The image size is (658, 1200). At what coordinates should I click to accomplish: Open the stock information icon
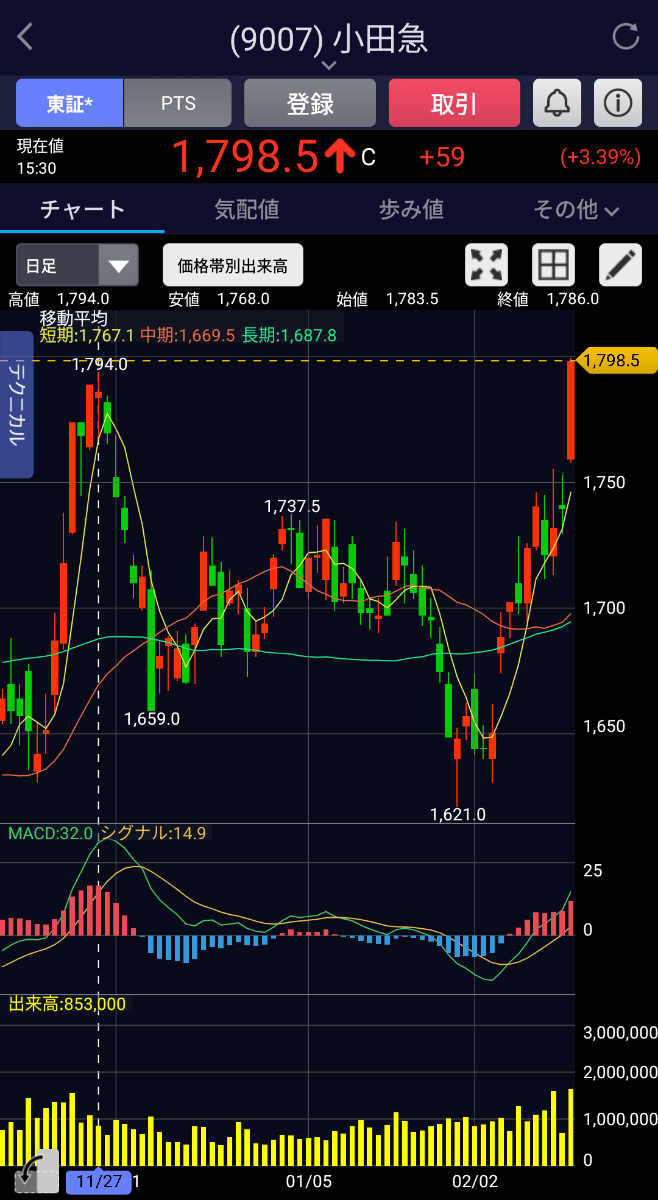[618, 103]
